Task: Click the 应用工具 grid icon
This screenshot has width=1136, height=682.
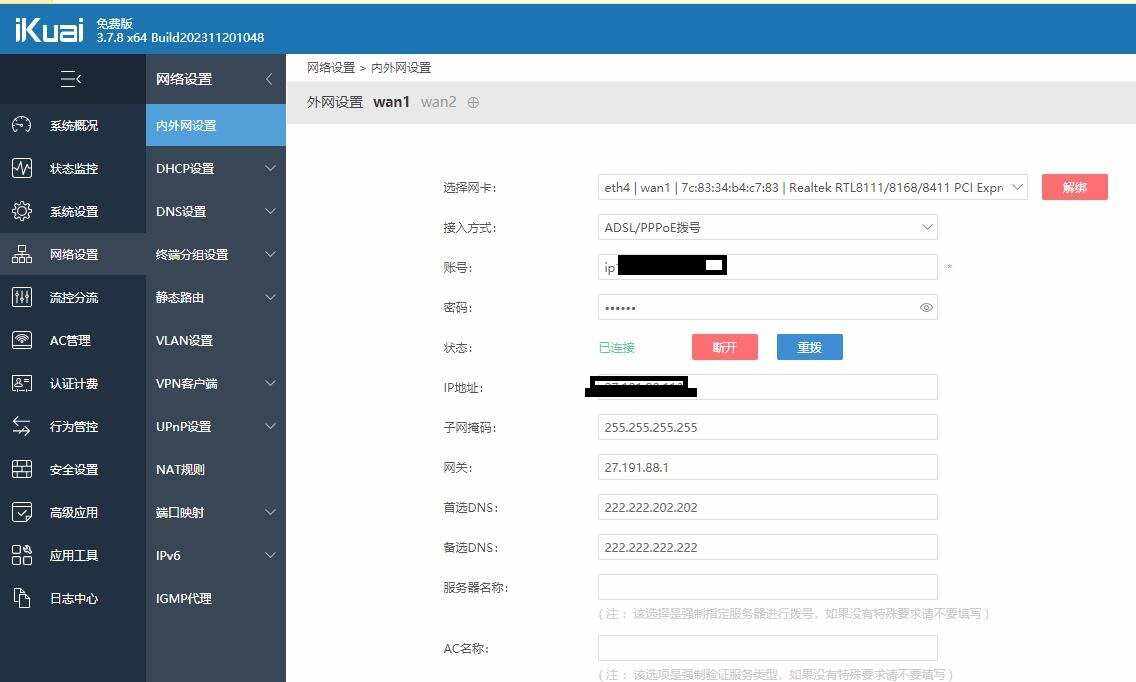Action: [x=22, y=555]
